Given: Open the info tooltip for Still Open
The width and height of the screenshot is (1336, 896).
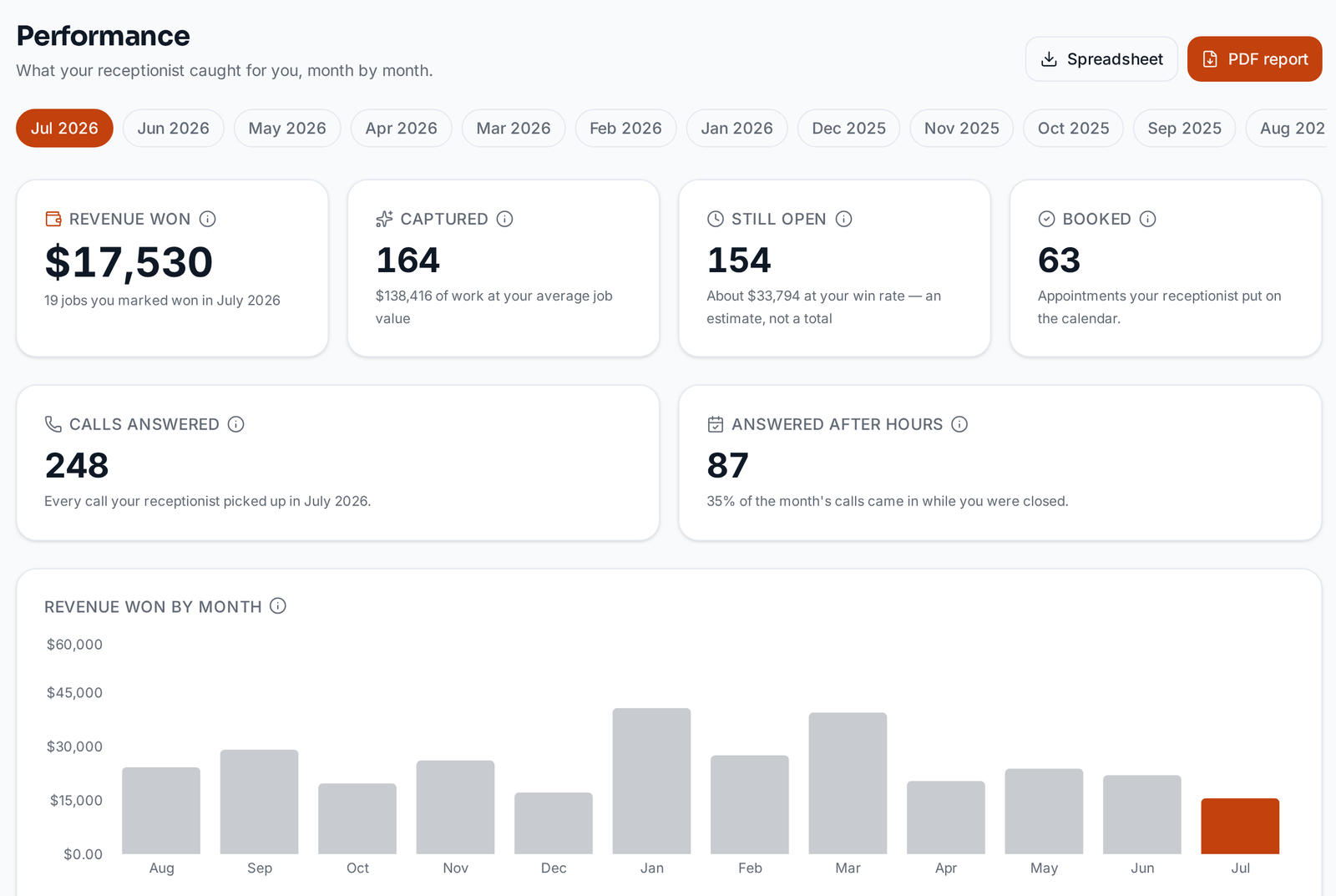Looking at the screenshot, I should click(x=843, y=219).
